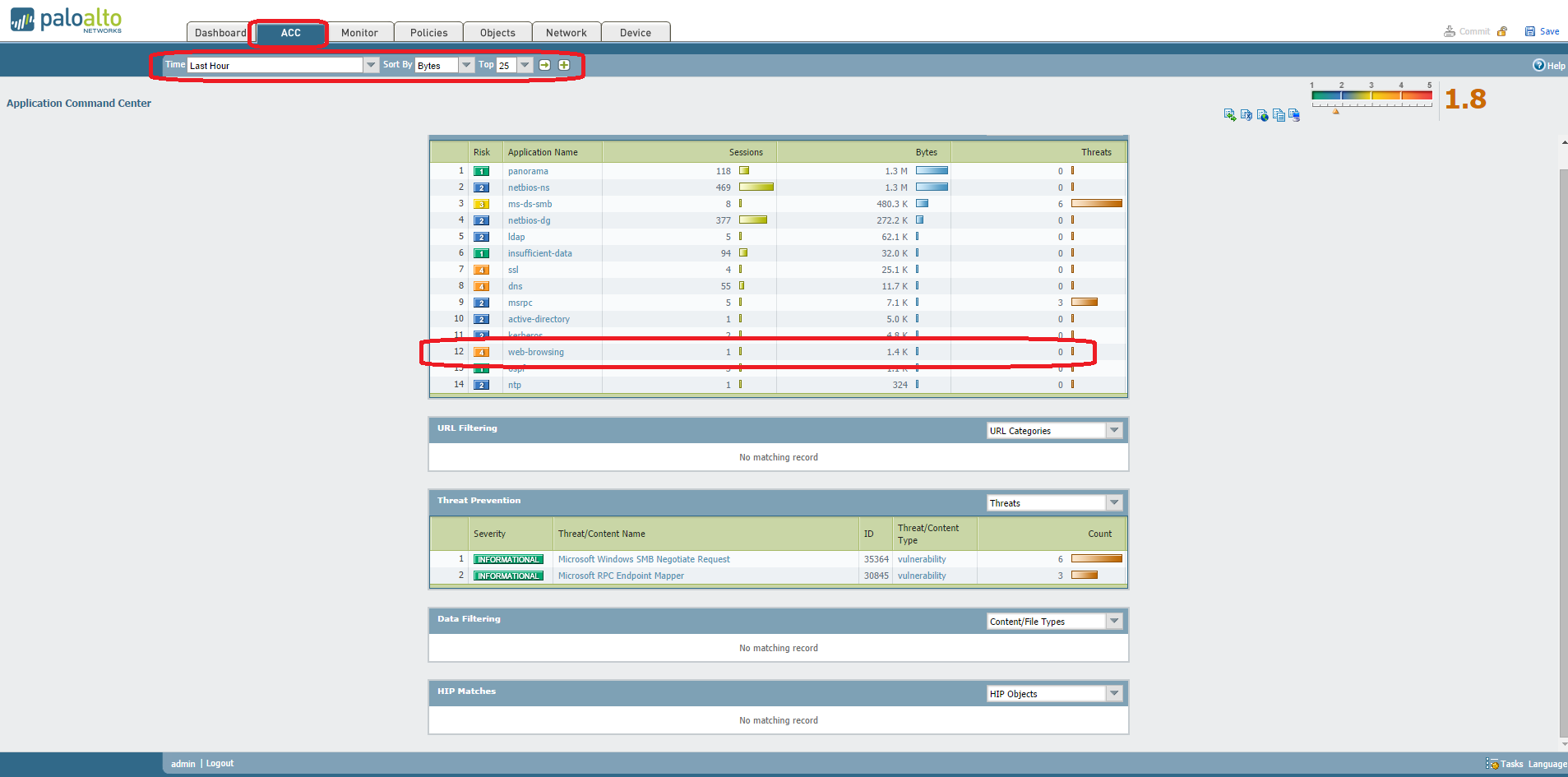1568x777 pixels.
Task: Click the copy pages icon
Action: 1279,115
